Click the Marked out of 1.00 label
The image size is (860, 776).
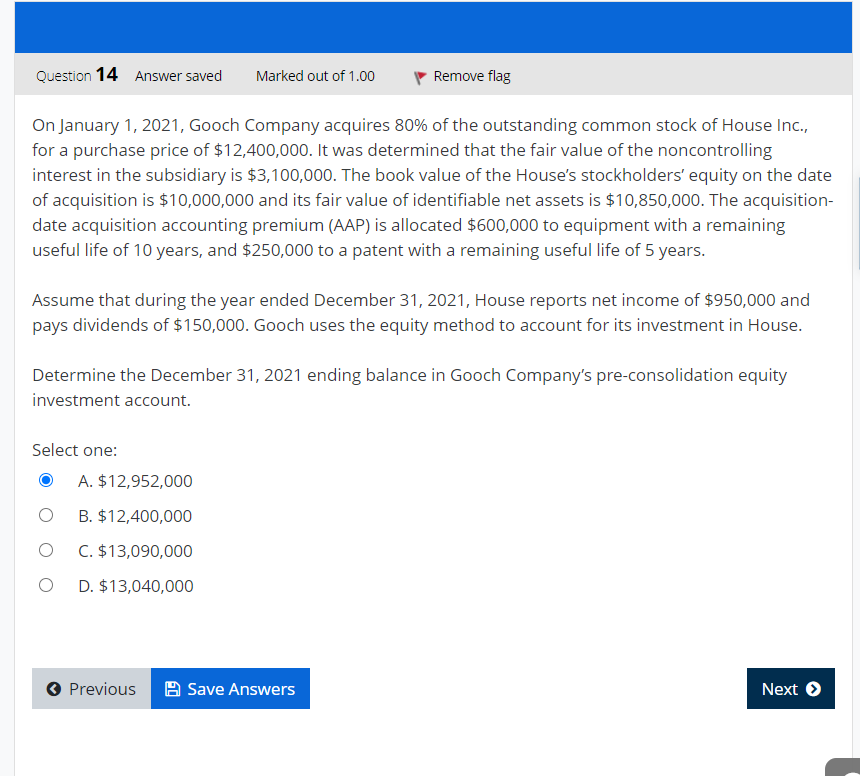point(315,75)
